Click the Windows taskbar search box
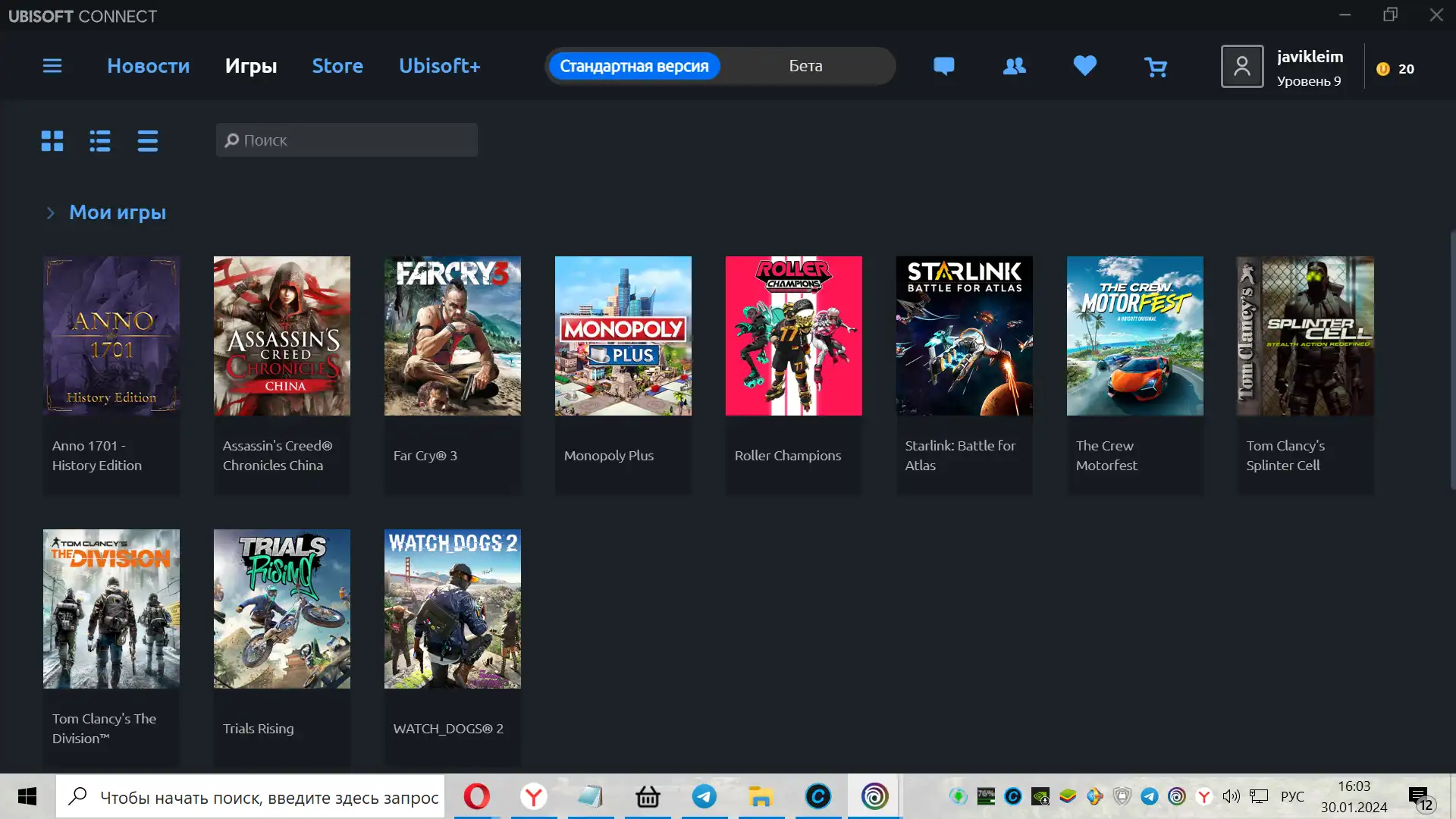The image size is (1456, 819). [250, 797]
